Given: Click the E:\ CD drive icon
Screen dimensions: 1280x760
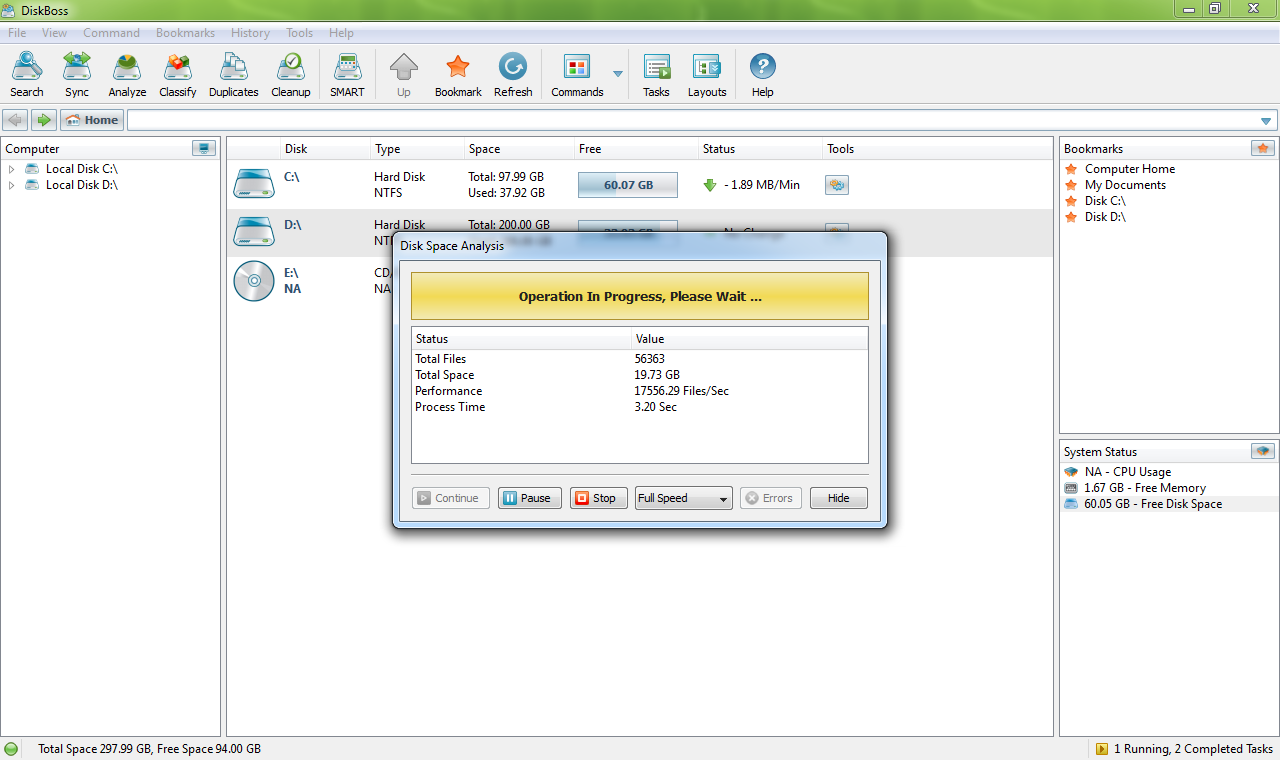Looking at the screenshot, I should click(254, 280).
